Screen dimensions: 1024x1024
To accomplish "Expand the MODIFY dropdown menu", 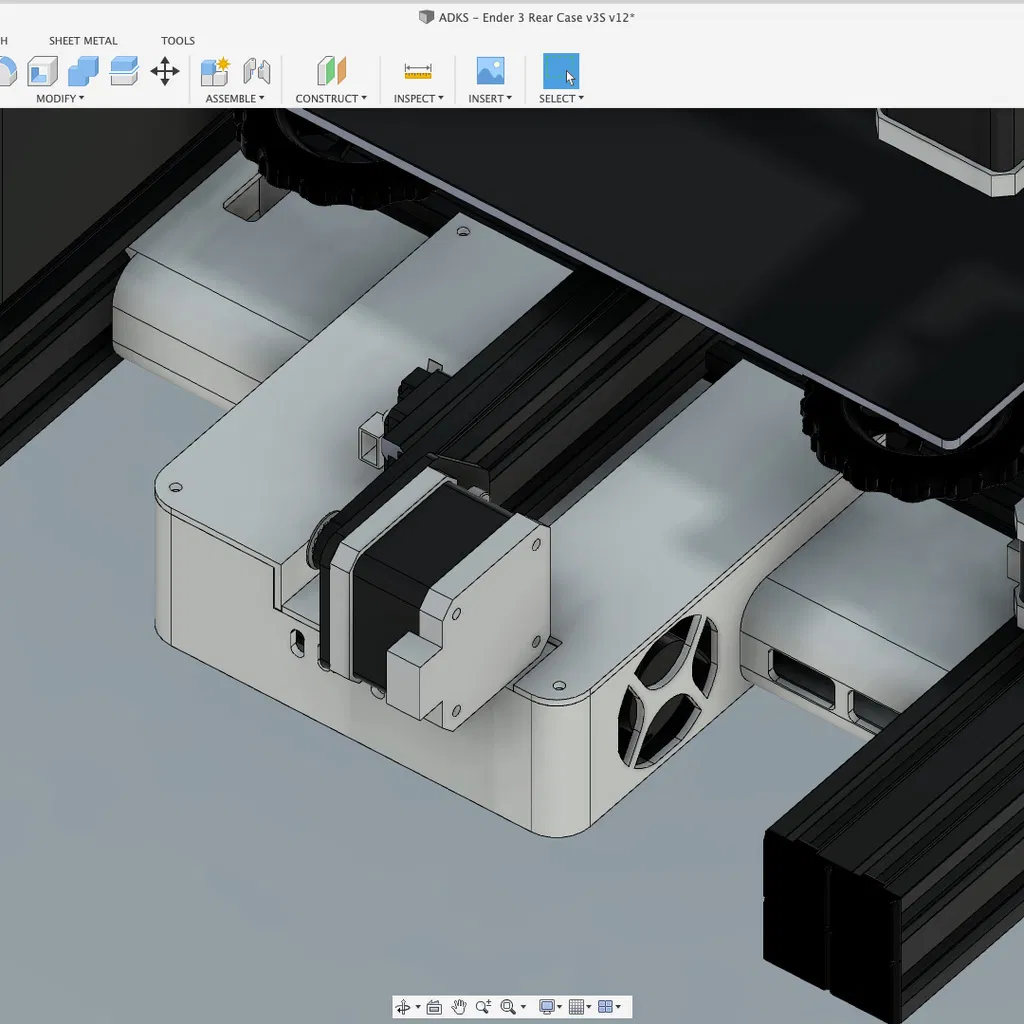I will pos(60,98).
